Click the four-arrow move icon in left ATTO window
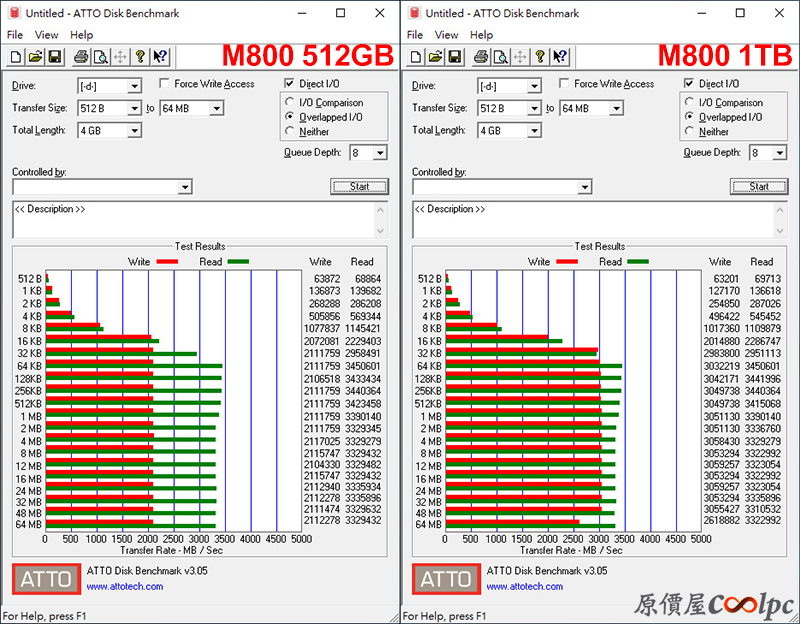 pos(120,57)
